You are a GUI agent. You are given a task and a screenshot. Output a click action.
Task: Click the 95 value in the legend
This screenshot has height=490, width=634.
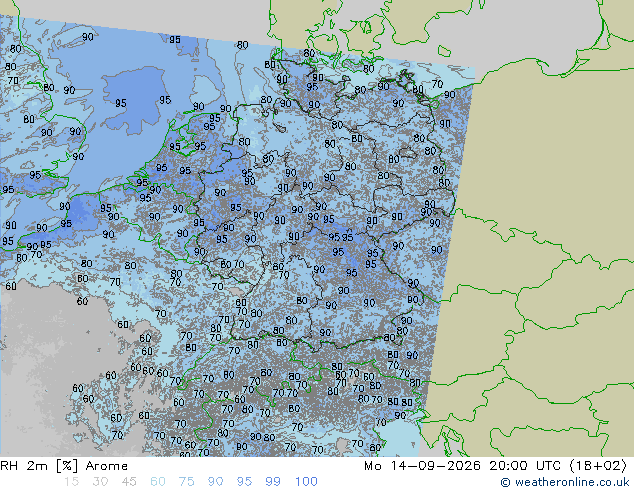pos(244,482)
